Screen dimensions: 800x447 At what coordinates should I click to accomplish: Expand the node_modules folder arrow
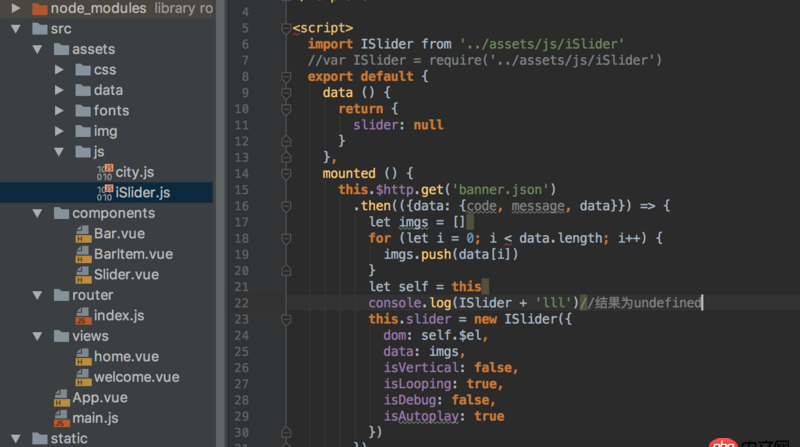(x=15, y=8)
